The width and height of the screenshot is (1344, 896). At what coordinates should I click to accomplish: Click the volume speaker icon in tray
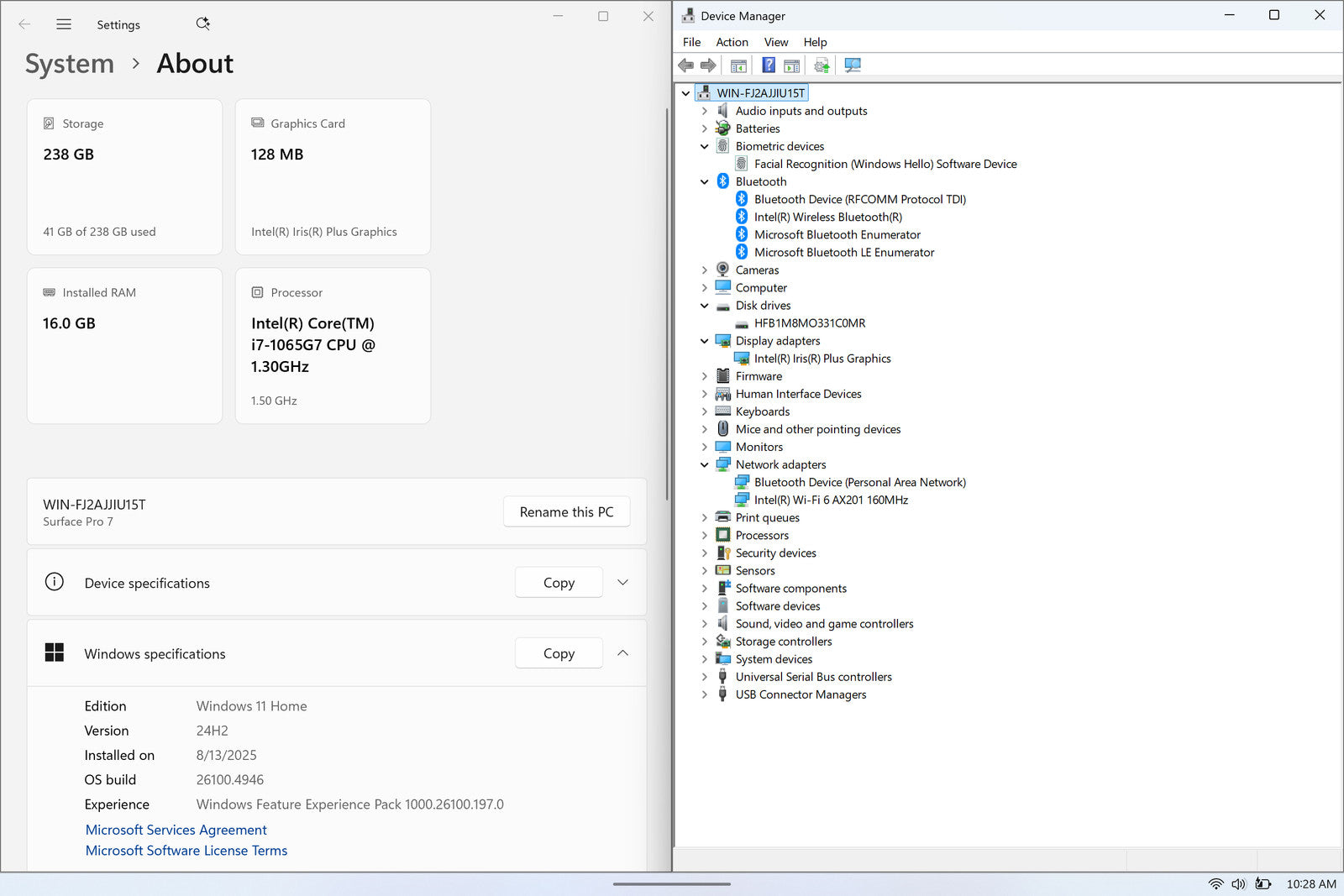tap(1239, 884)
